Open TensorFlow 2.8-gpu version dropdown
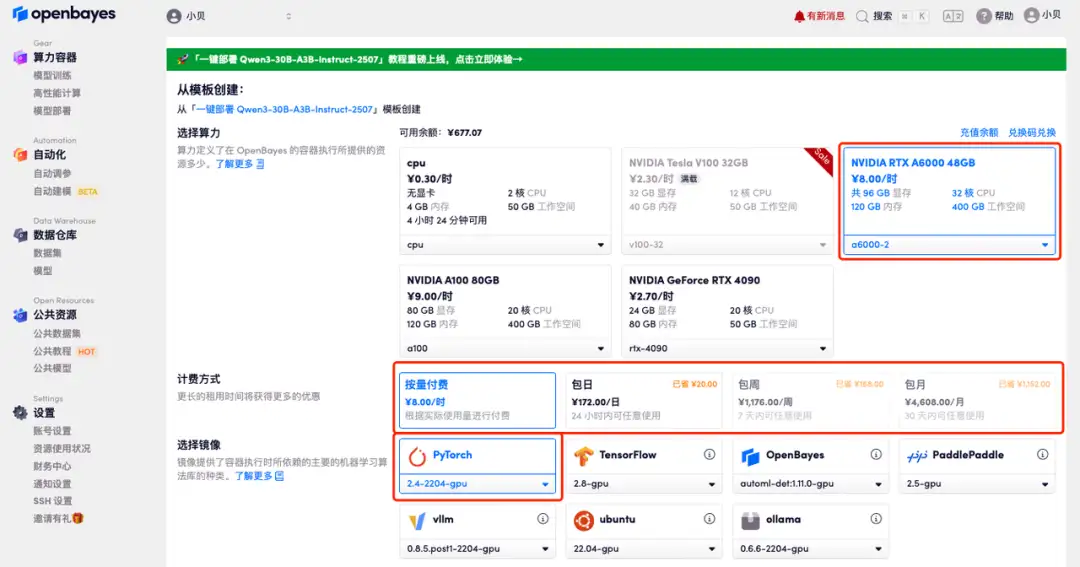 tap(644, 484)
